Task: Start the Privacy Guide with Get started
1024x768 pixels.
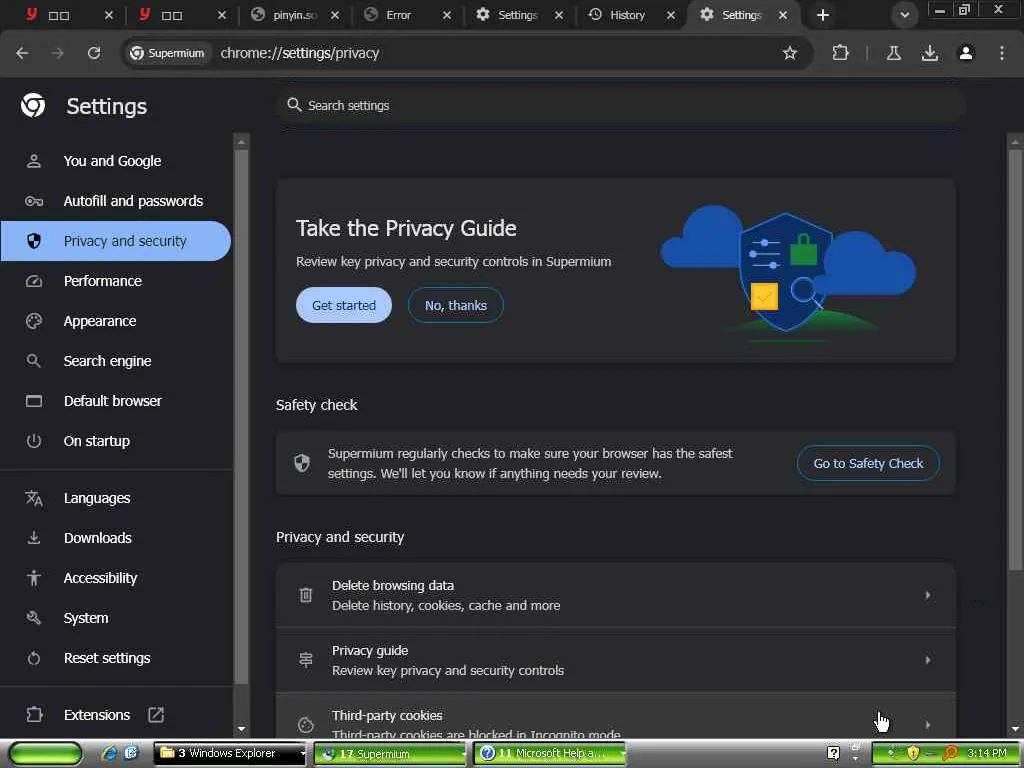Action: (x=344, y=305)
